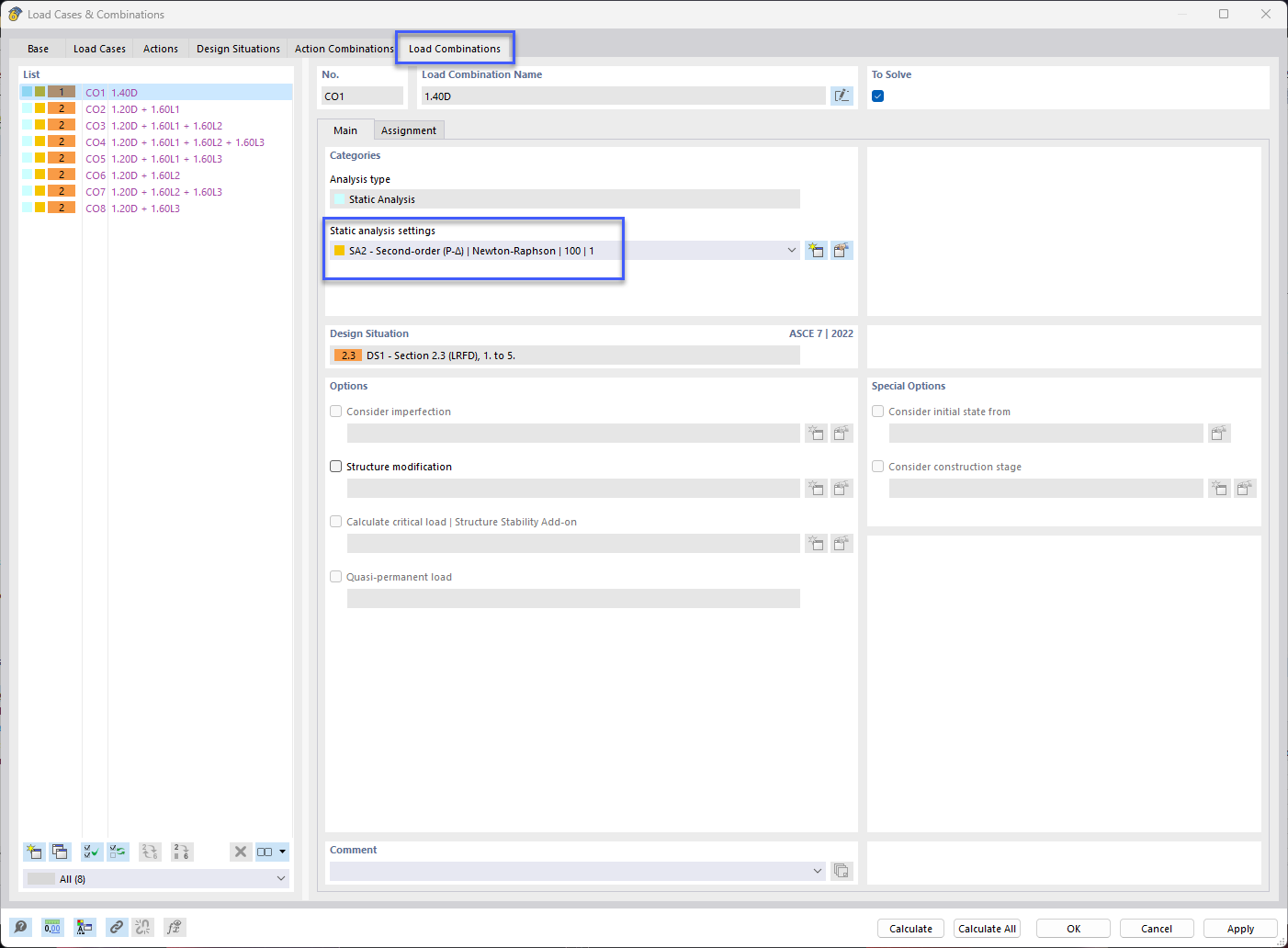This screenshot has height=948, width=1288.
Task: Click edit structure modification icon
Action: (x=842, y=488)
